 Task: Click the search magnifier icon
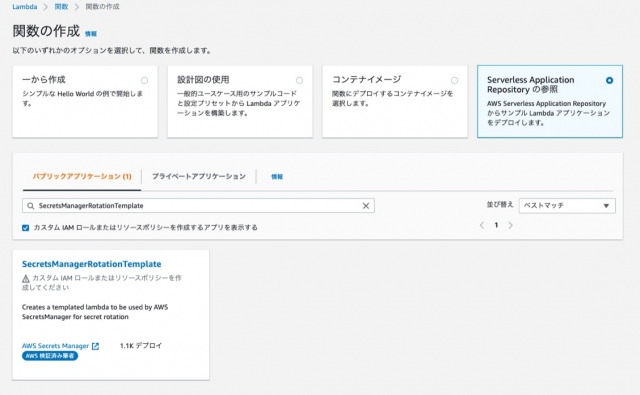tap(31, 206)
